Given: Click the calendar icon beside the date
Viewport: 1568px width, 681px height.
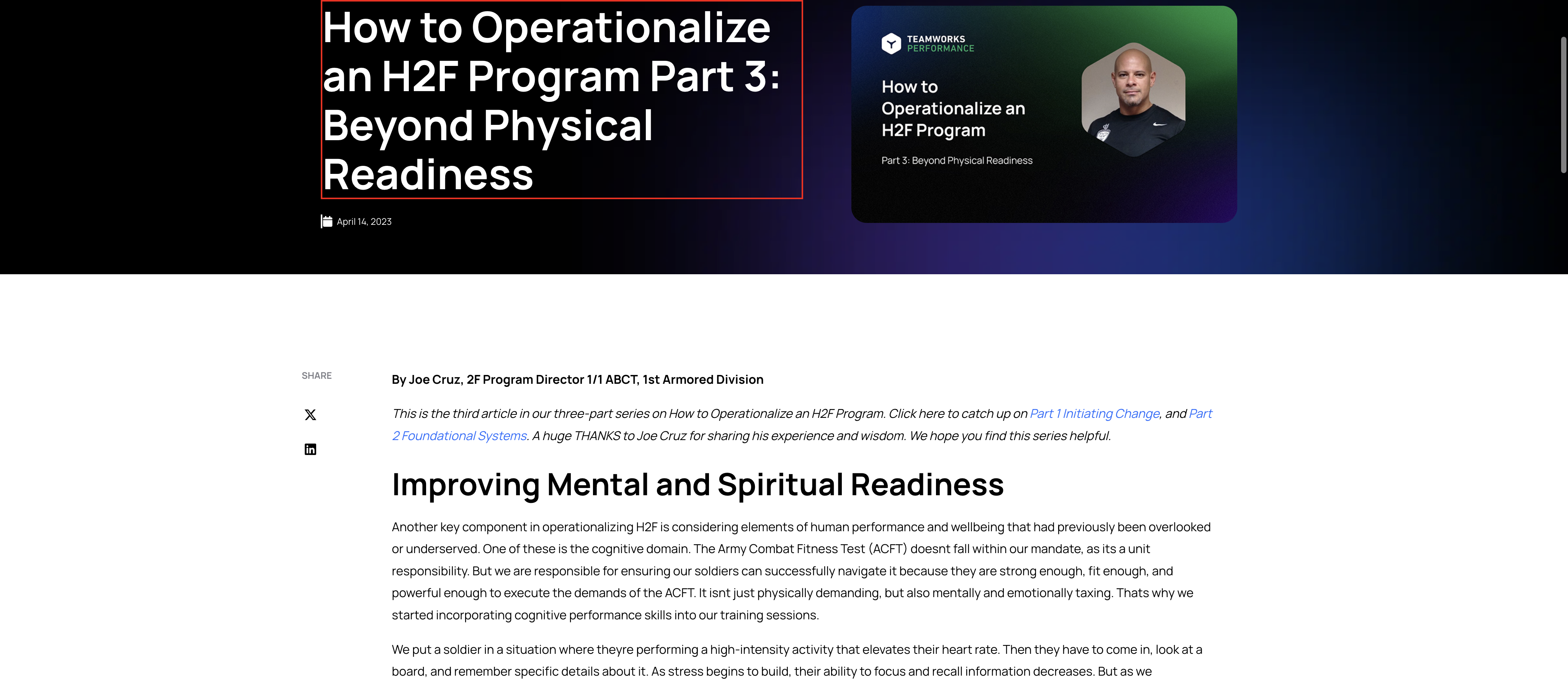Looking at the screenshot, I should click(x=327, y=222).
